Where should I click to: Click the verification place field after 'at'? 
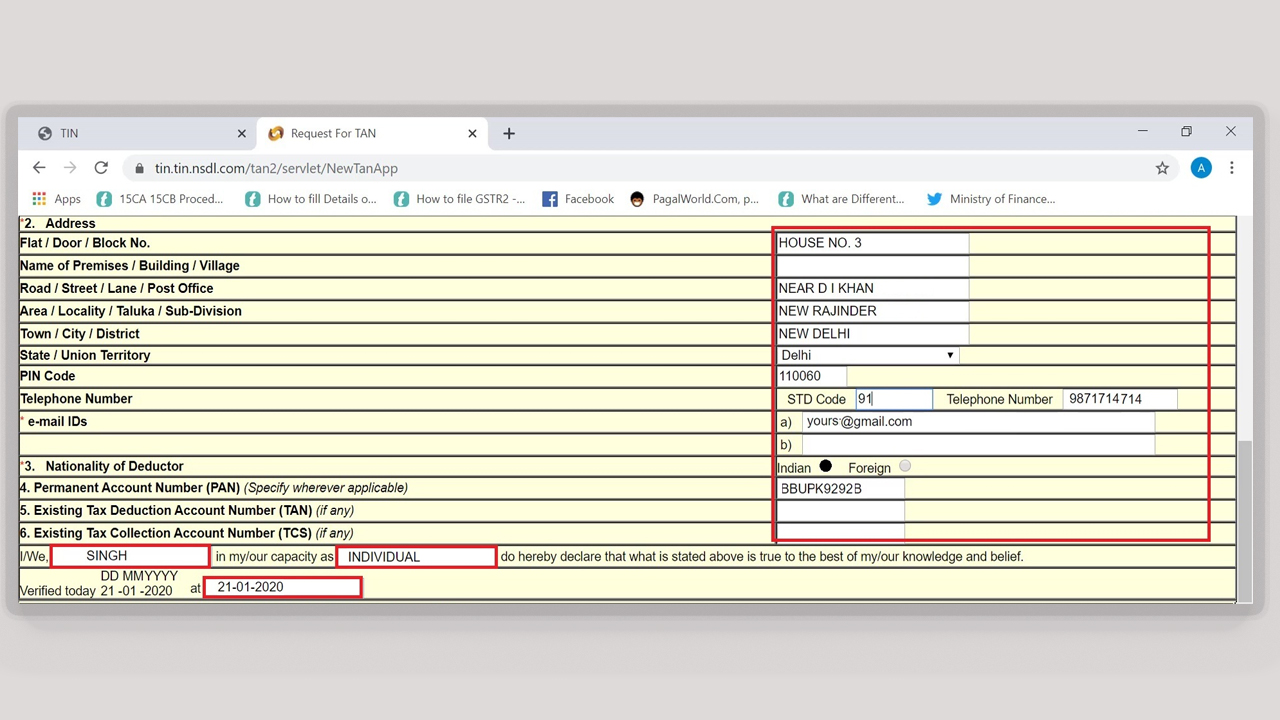point(282,587)
